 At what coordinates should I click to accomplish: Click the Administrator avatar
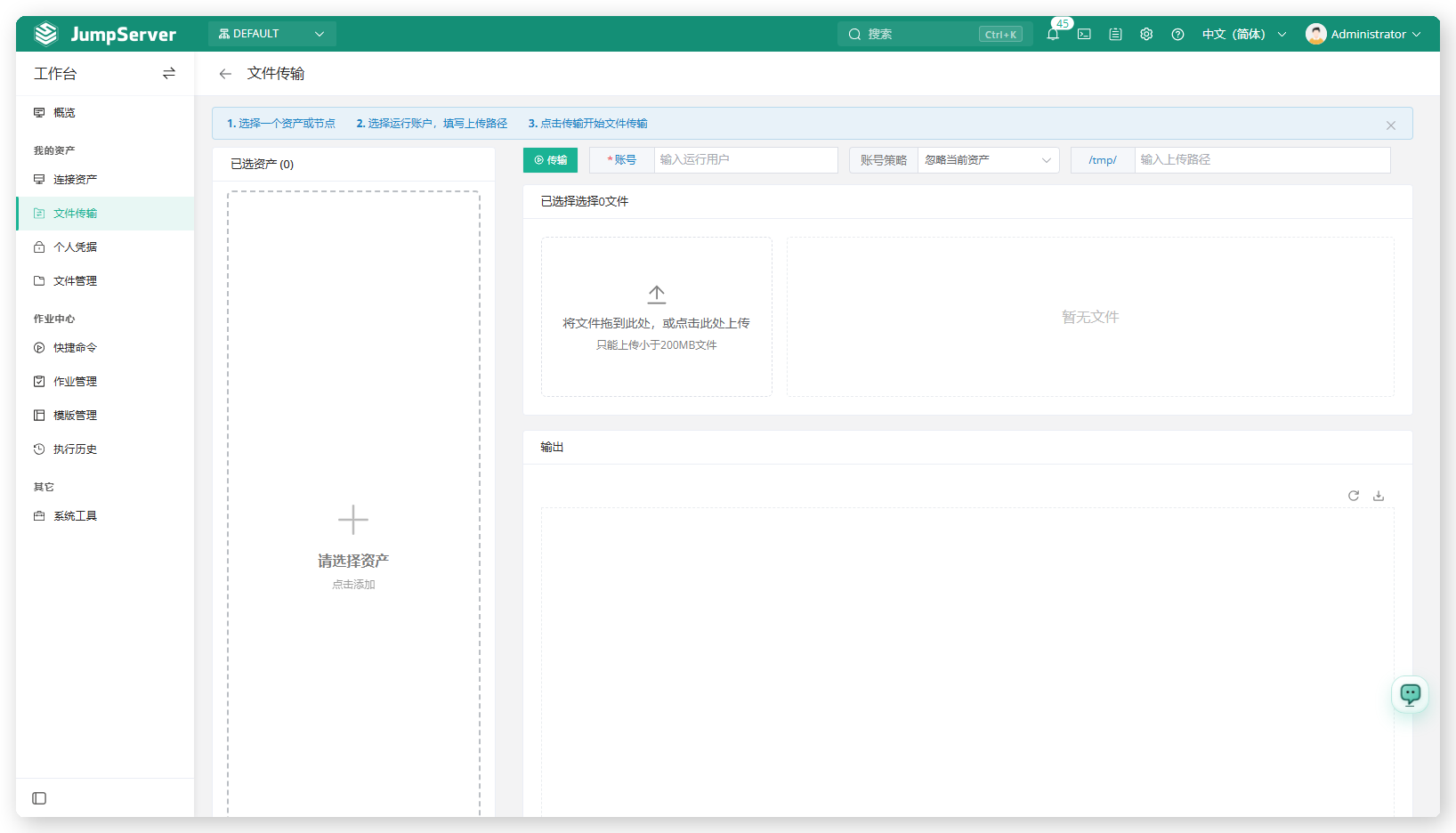pyautogui.click(x=1315, y=34)
